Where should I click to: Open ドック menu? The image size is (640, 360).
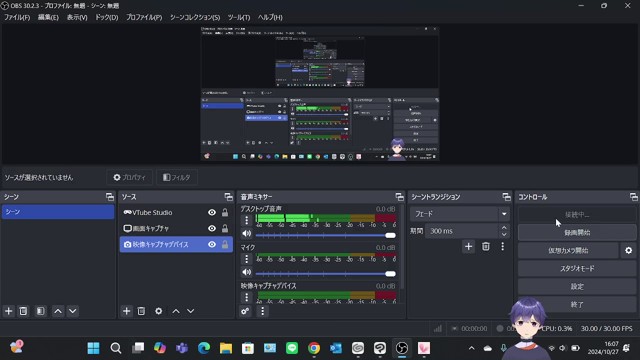[x=107, y=17]
